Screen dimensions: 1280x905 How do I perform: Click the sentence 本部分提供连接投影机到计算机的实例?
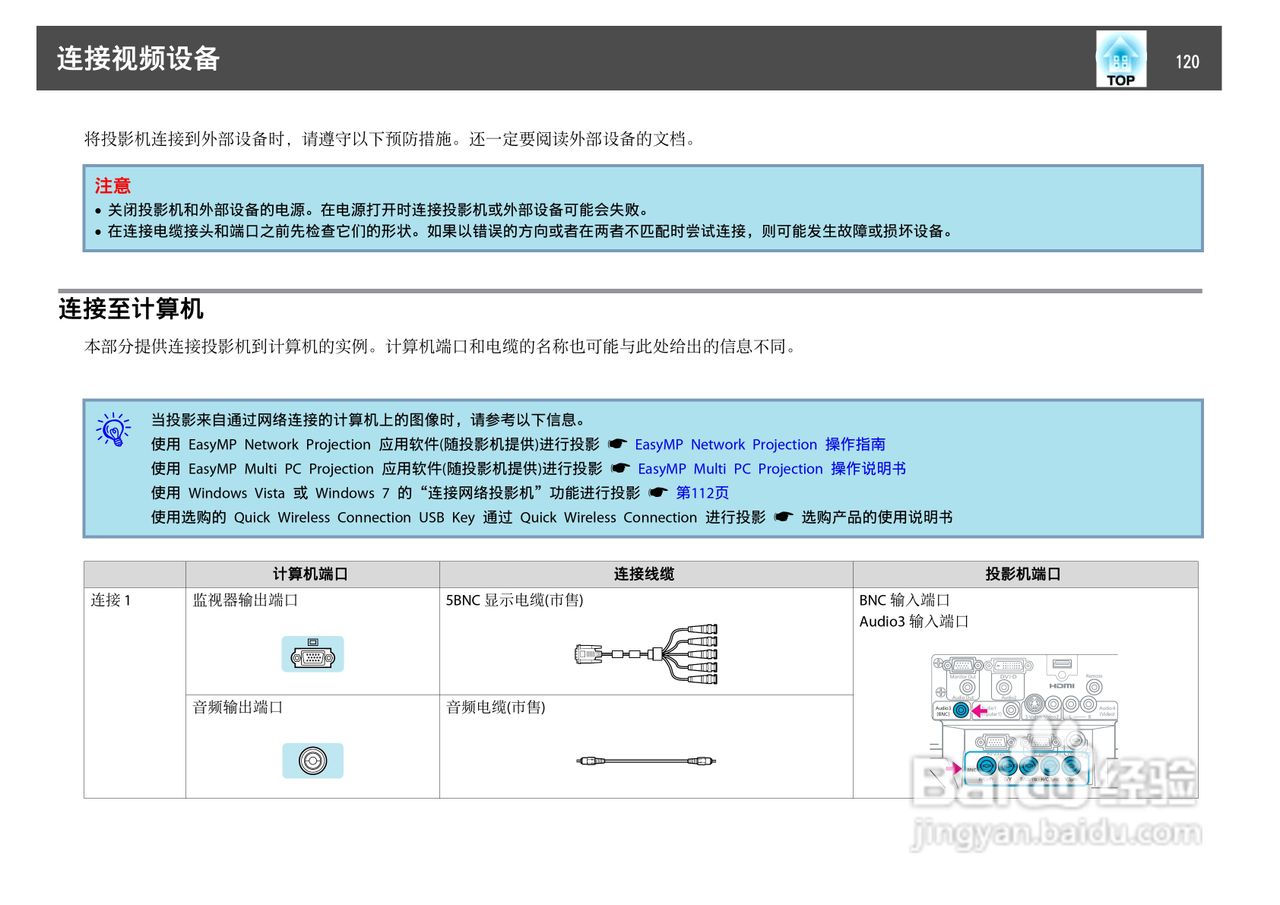pyautogui.click(x=440, y=347)
